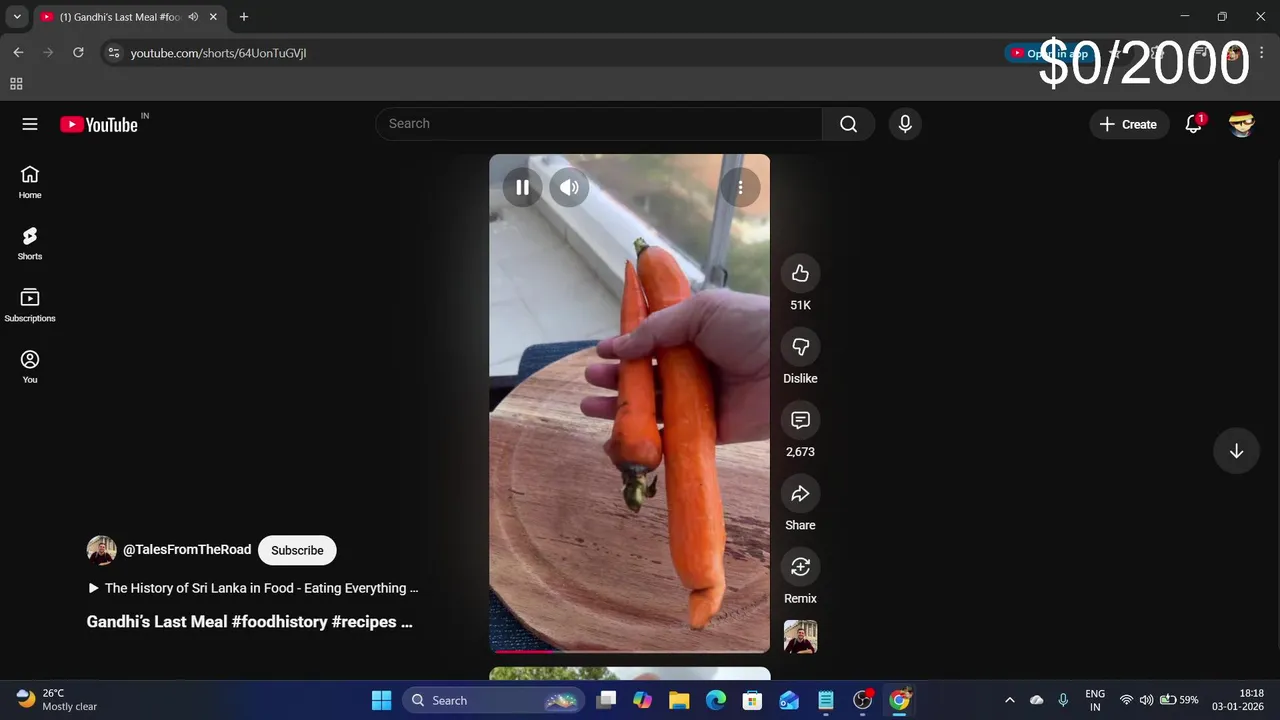Open Subscriptions in the left sidebar
The width and height of the screenshot is (1280, 720).
(x=30, y=305)
